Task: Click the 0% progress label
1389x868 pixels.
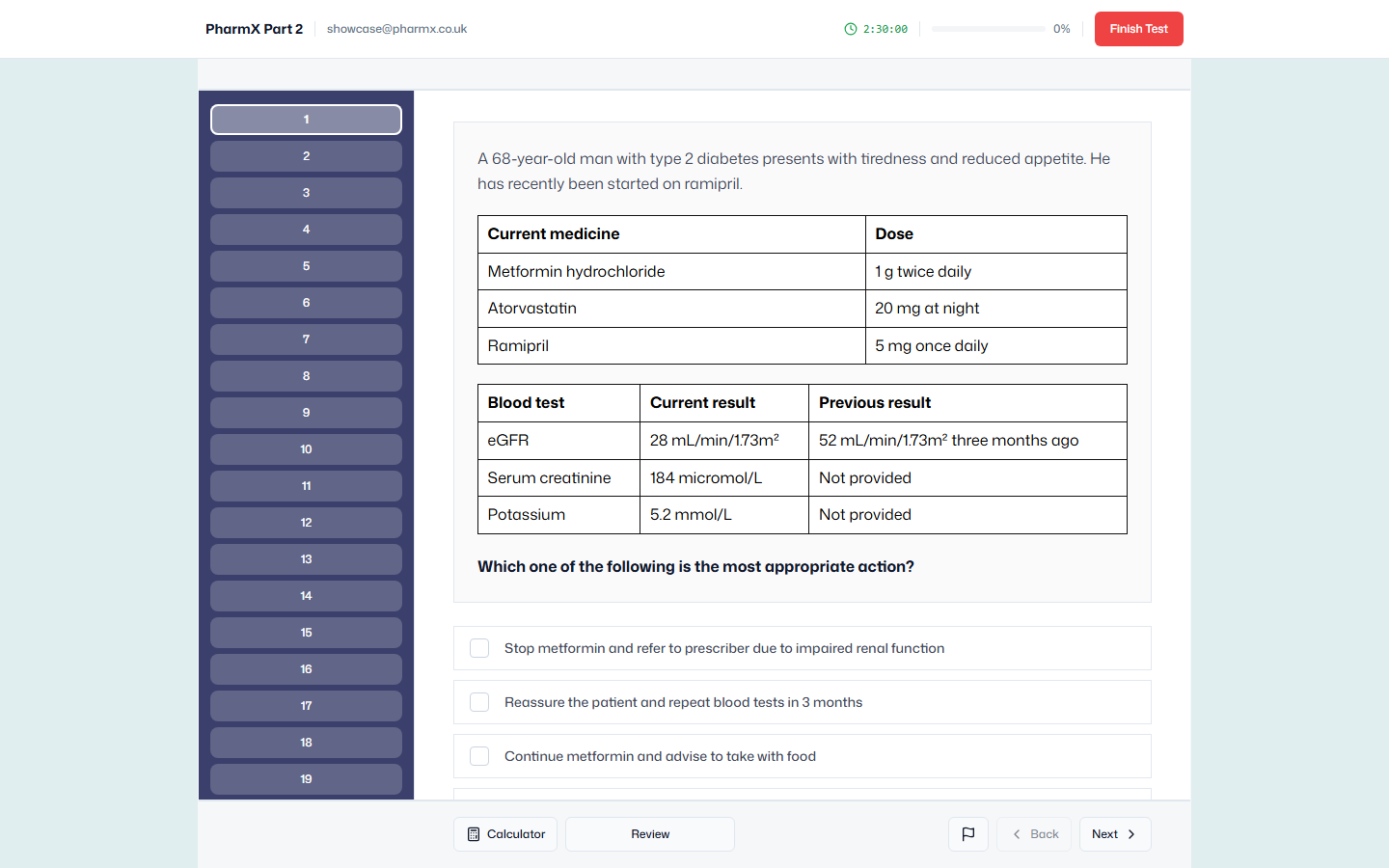Action: coord(1062,29)
